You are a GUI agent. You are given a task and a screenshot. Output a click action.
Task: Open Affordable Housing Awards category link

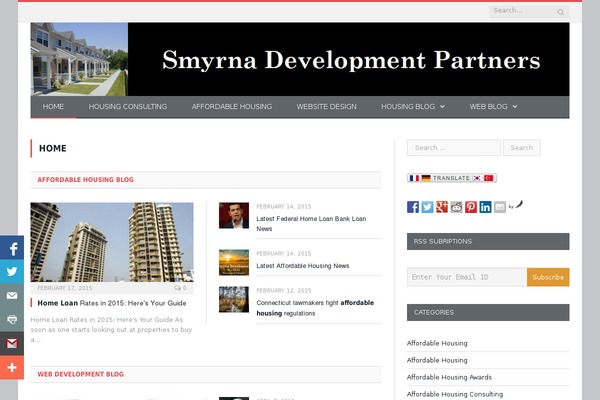click(x=449, y=377)
